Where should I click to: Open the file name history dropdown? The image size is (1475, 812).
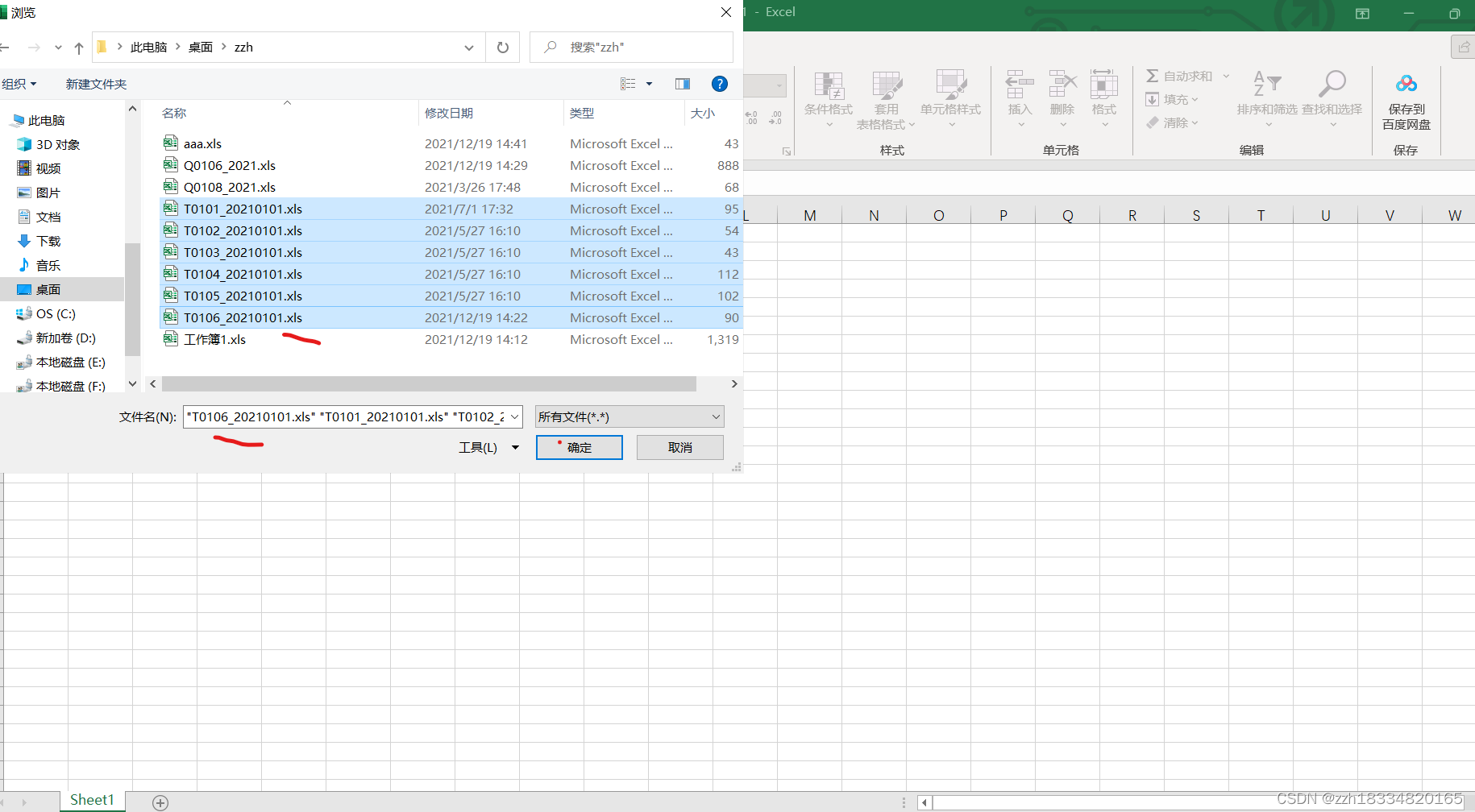pyautogui.click(x=515, y=416)
